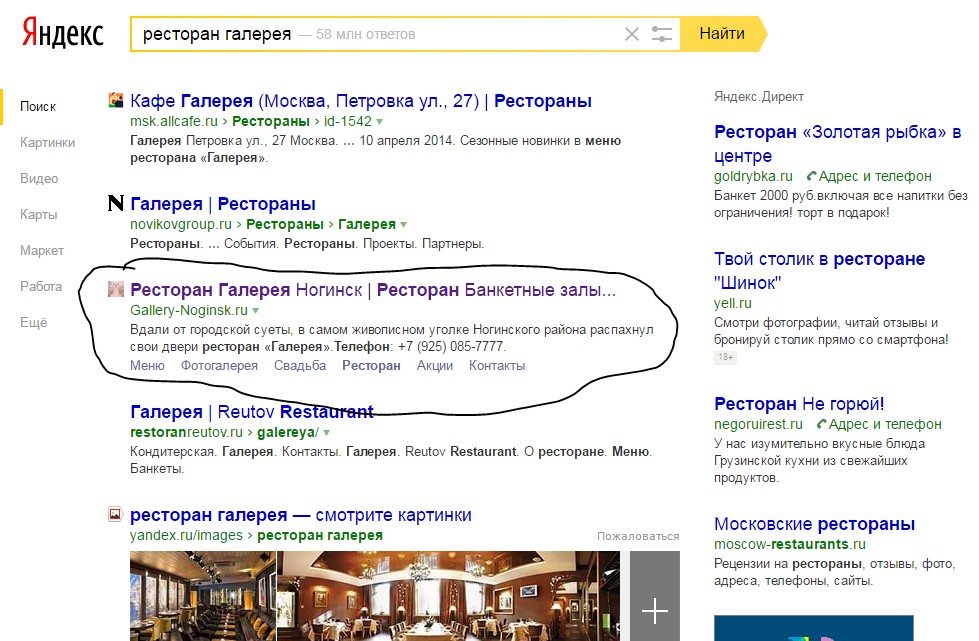Click Галерея breadcrumb in novikovgroup result

367,224
